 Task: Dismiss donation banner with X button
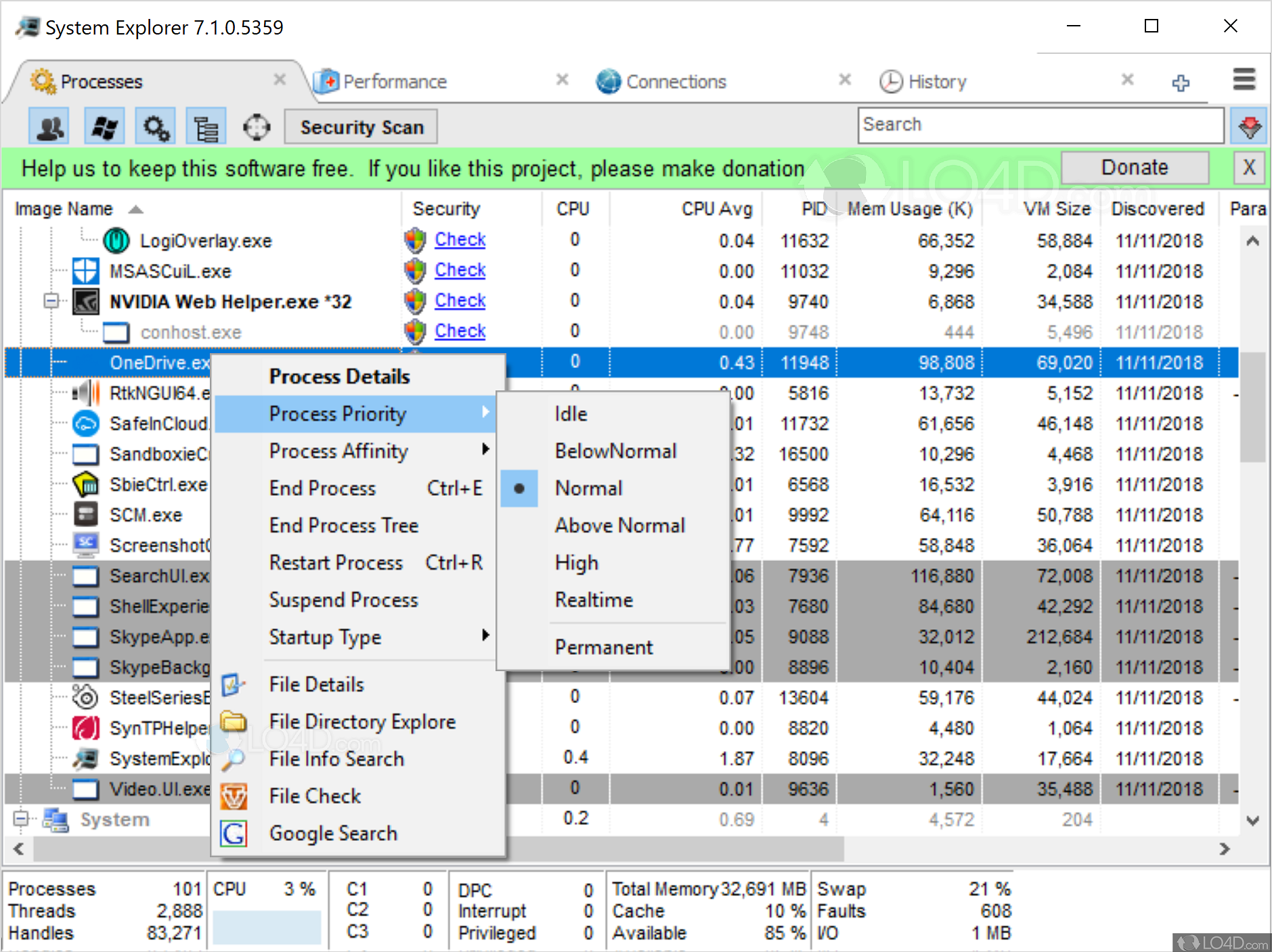pos(1249,167)
